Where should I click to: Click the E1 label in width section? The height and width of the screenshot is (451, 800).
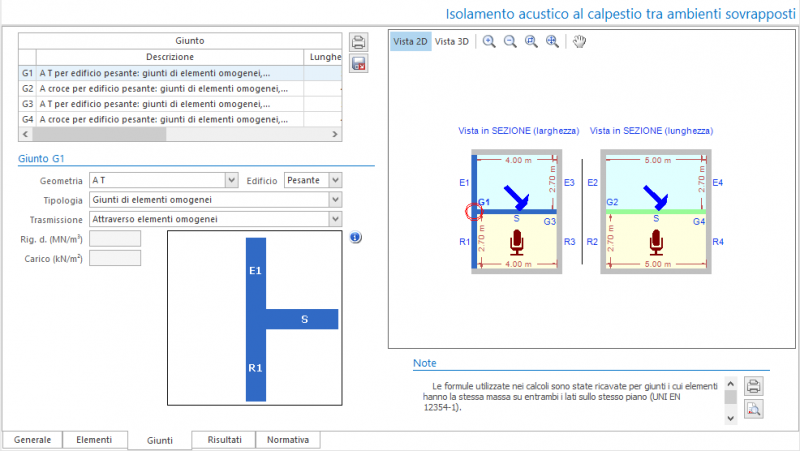[x=464, y=183]
